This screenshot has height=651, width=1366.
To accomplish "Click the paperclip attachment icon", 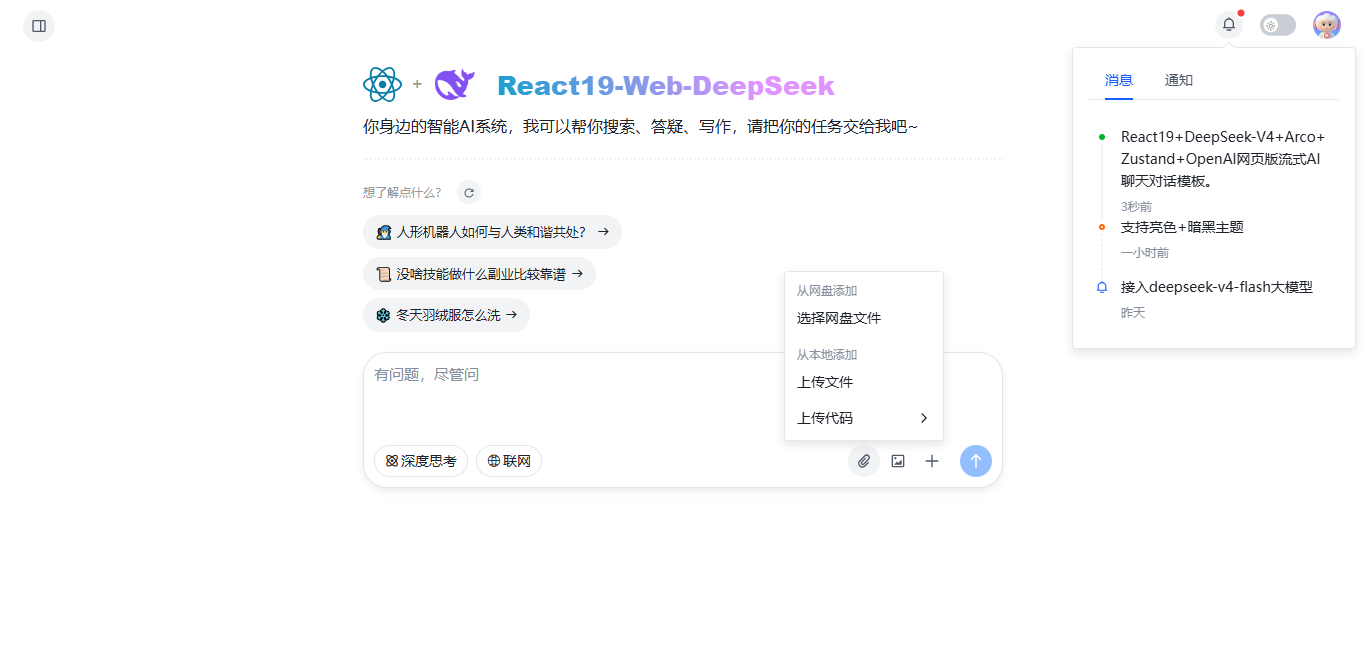I will (864, 461).
